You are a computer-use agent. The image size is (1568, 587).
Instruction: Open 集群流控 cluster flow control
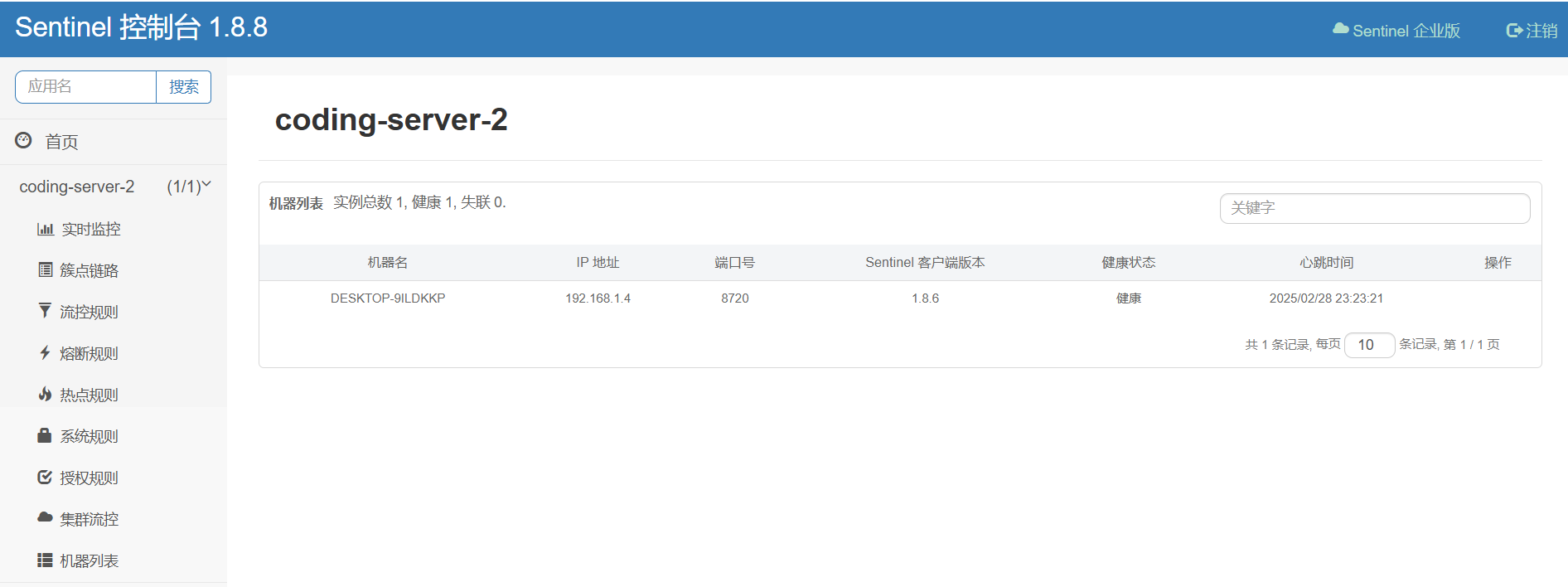pos(89,519)
